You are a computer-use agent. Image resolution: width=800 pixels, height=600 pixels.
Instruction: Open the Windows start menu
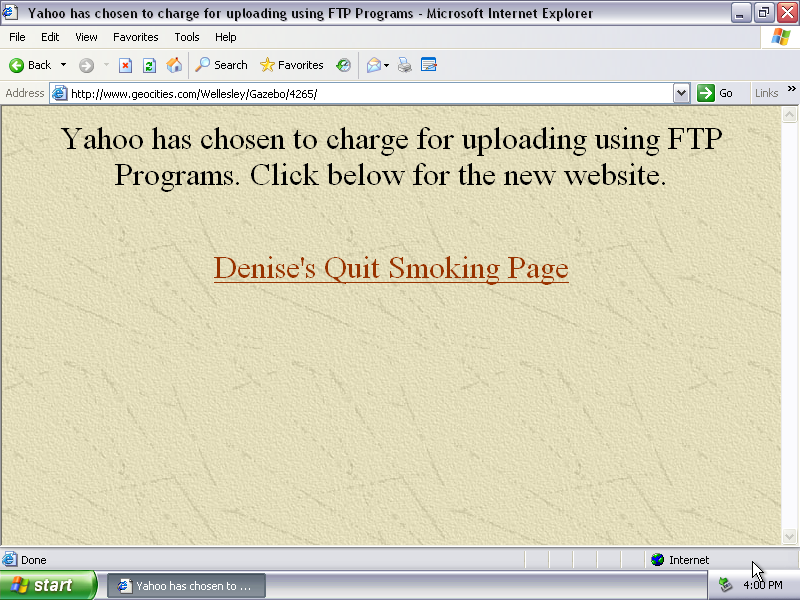[48, 585]
